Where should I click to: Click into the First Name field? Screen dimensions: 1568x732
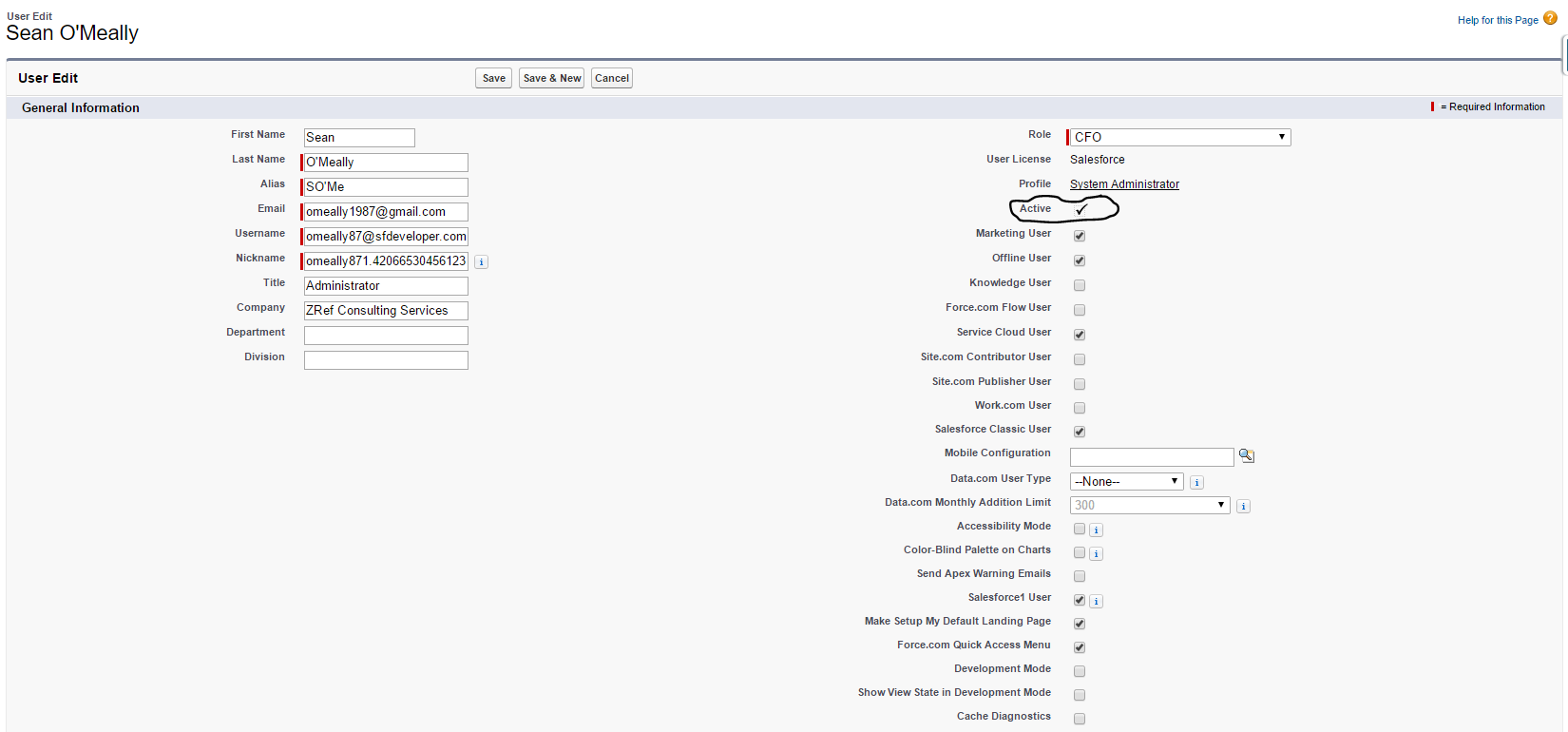point(359,138)
